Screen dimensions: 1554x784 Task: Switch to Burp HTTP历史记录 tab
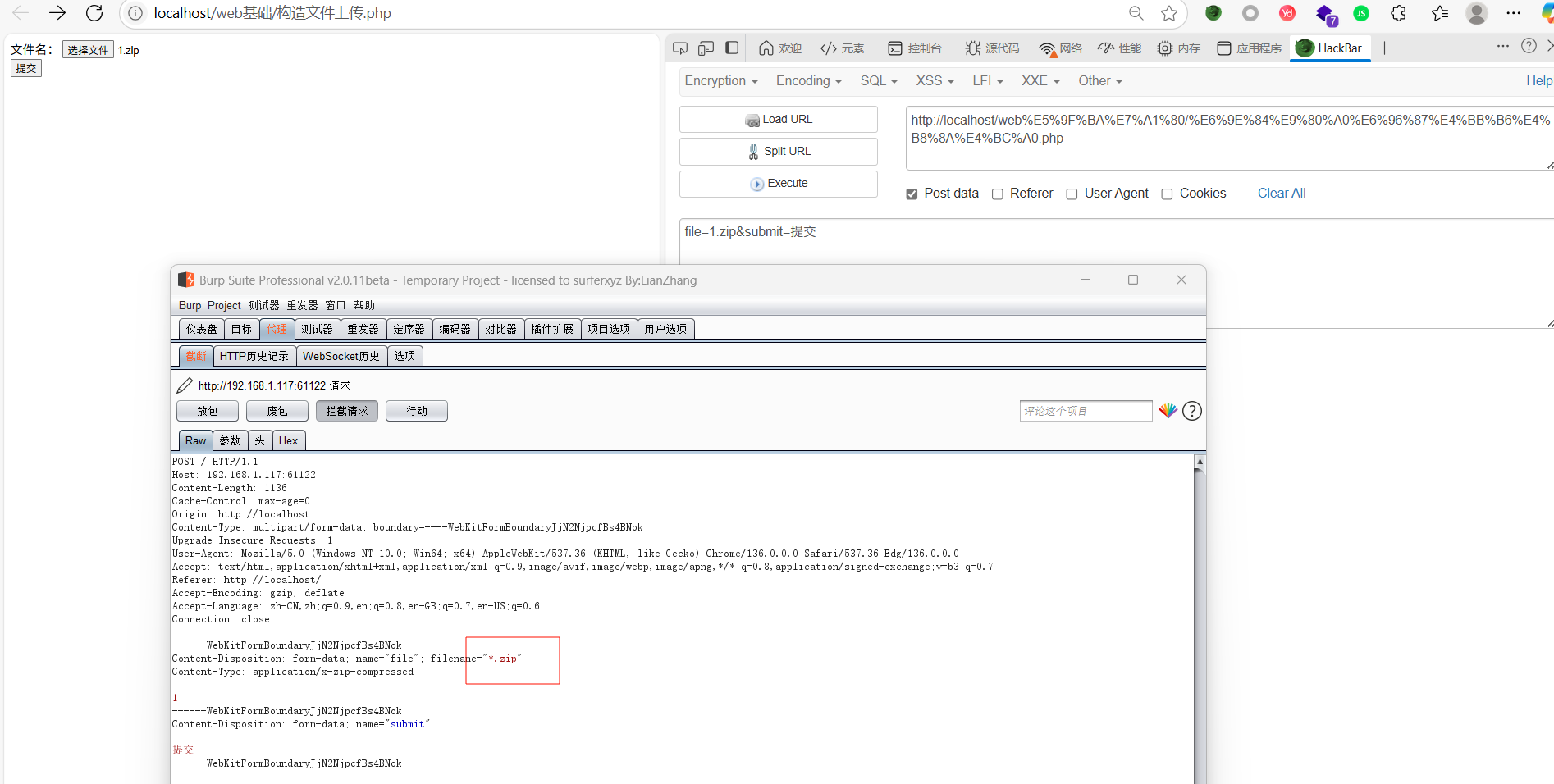point(254,356)
